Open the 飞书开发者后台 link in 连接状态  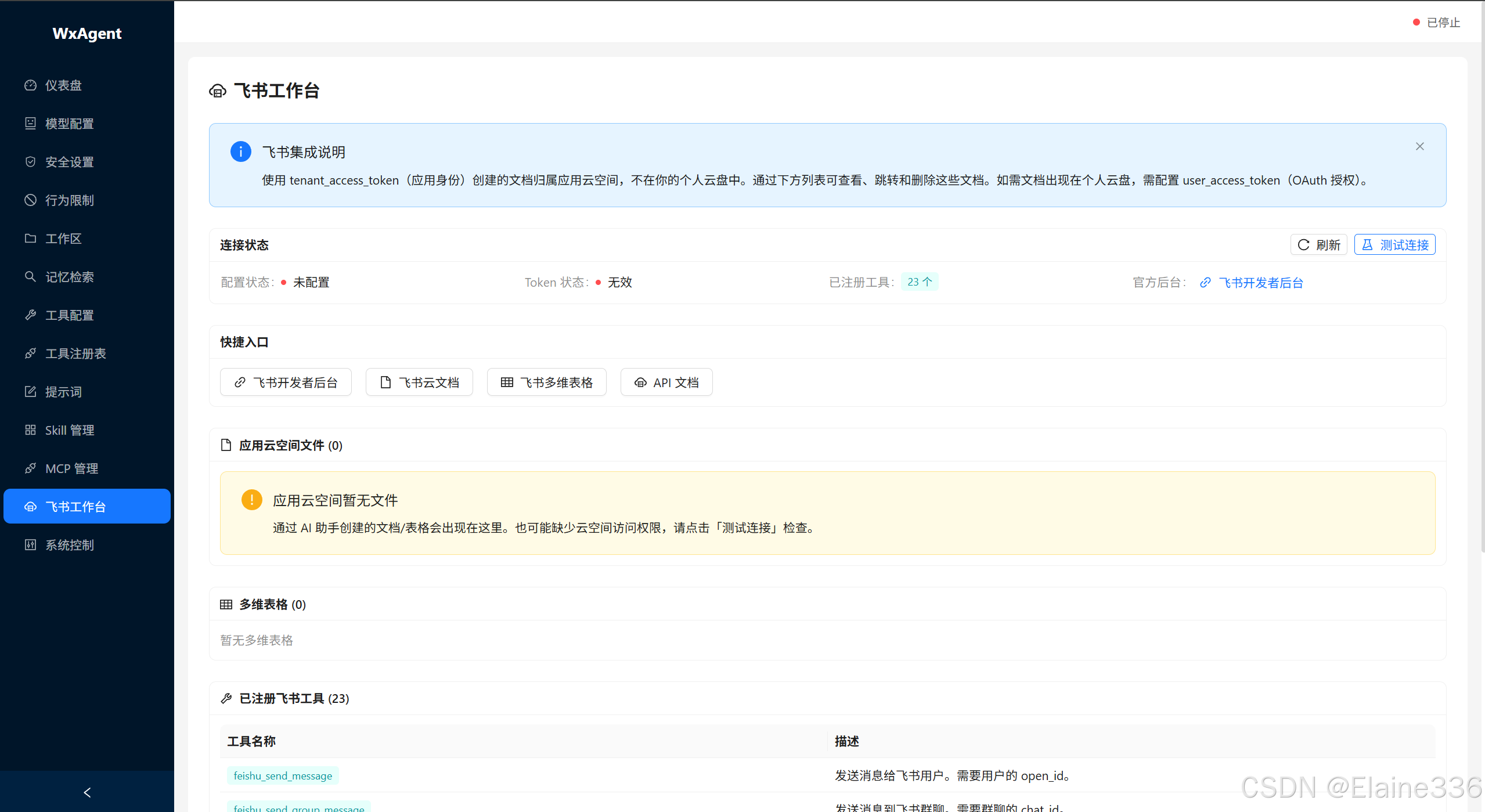(1252, 283)
